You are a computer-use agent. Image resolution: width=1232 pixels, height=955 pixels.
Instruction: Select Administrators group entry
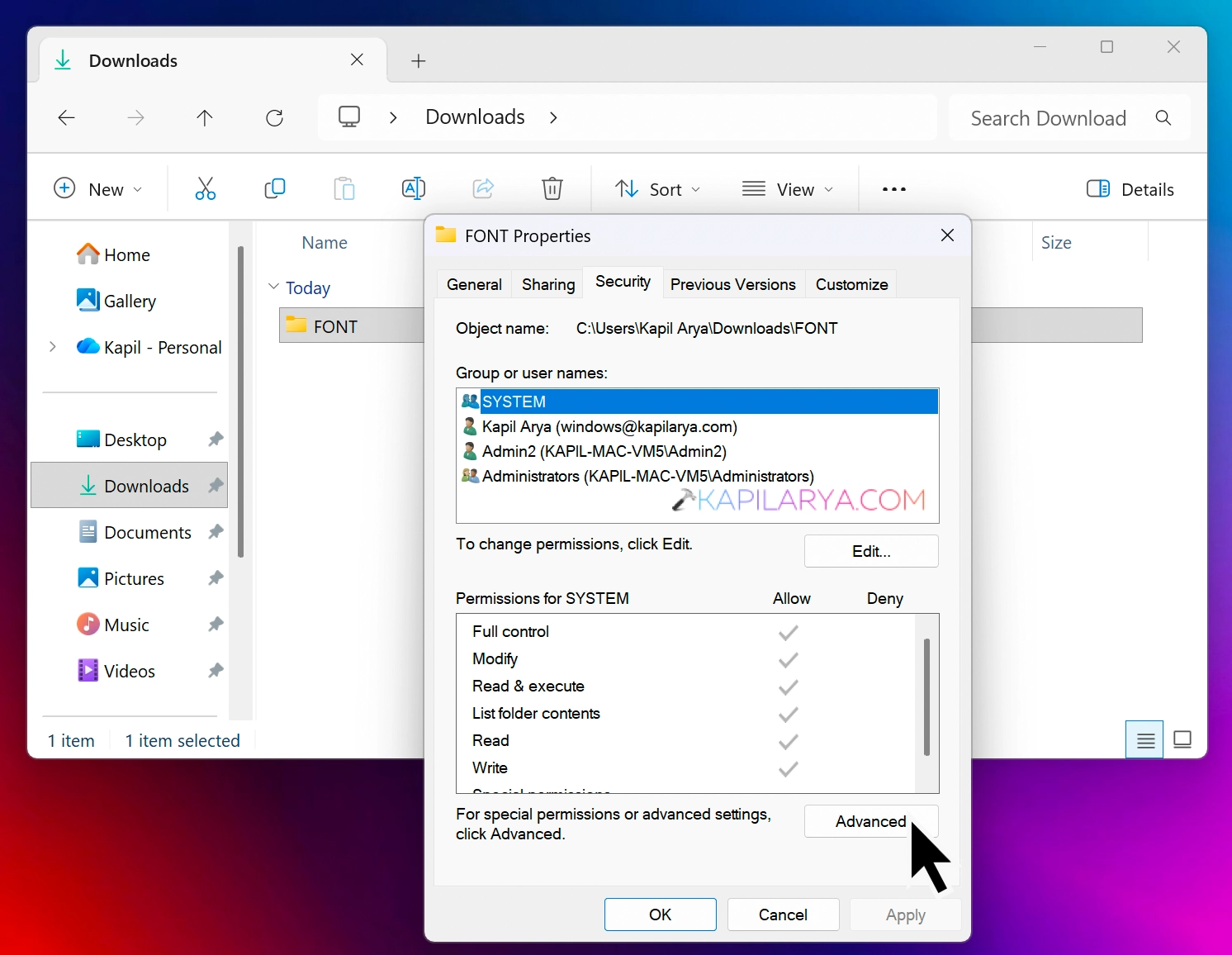pyautogui.click(x=697, y=476)
